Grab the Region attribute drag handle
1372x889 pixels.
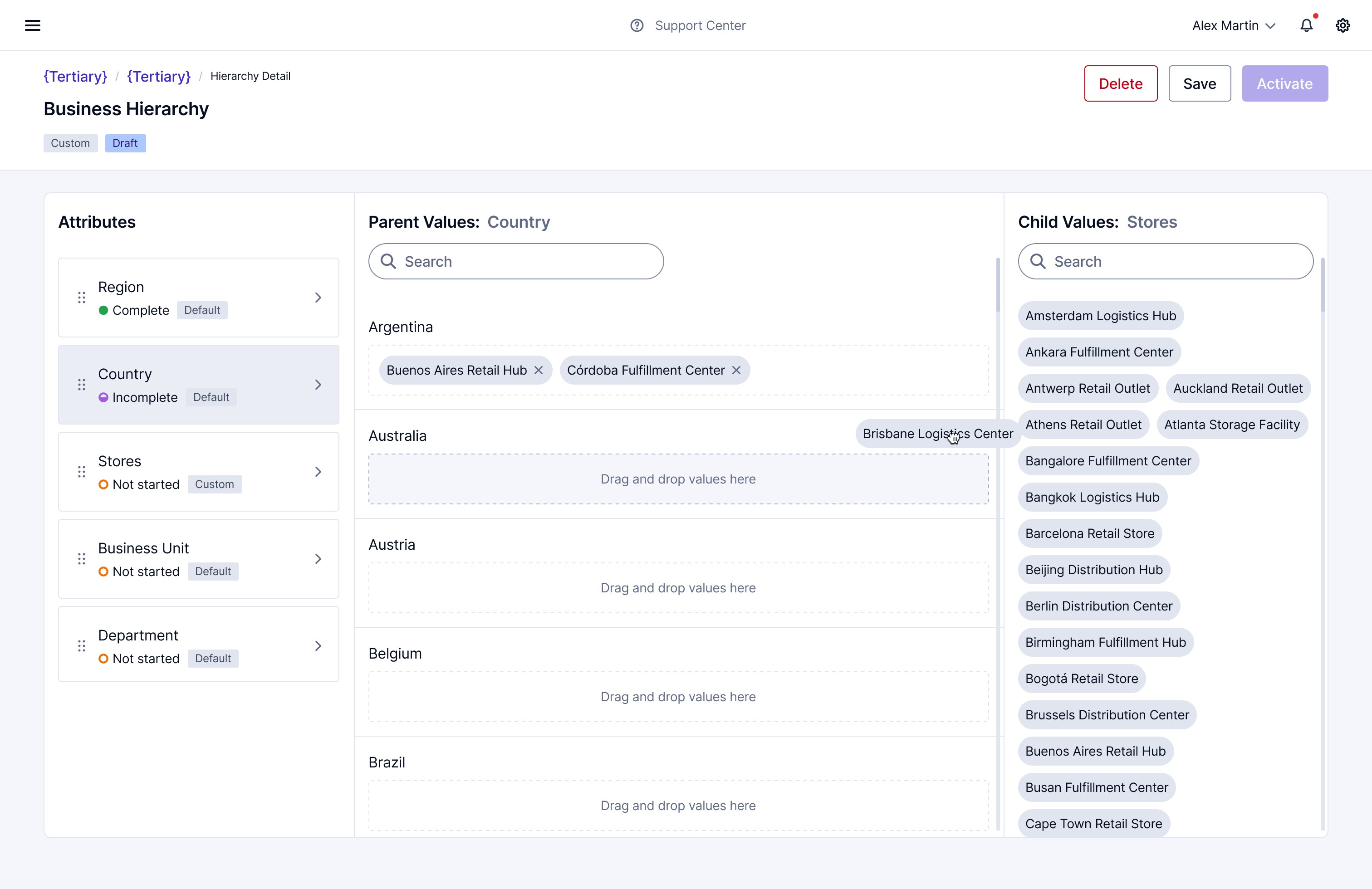(81, 297)
